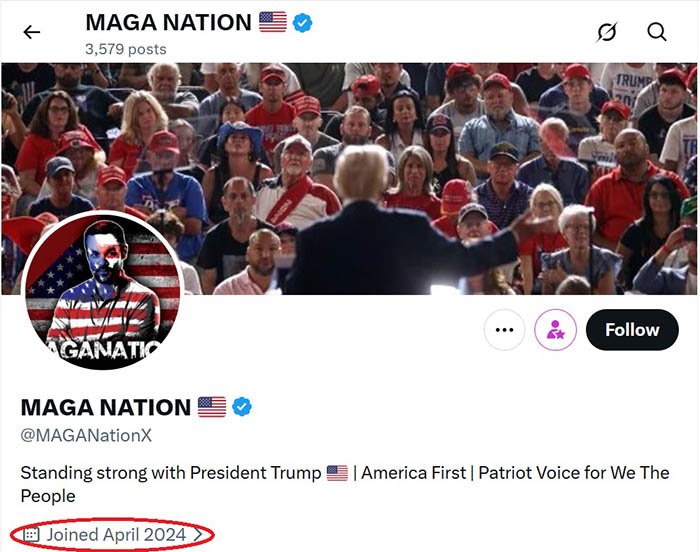This screenshot has width=700, height=552.
Task: Click the 3,579 posts count
Action: coord(126,49)
